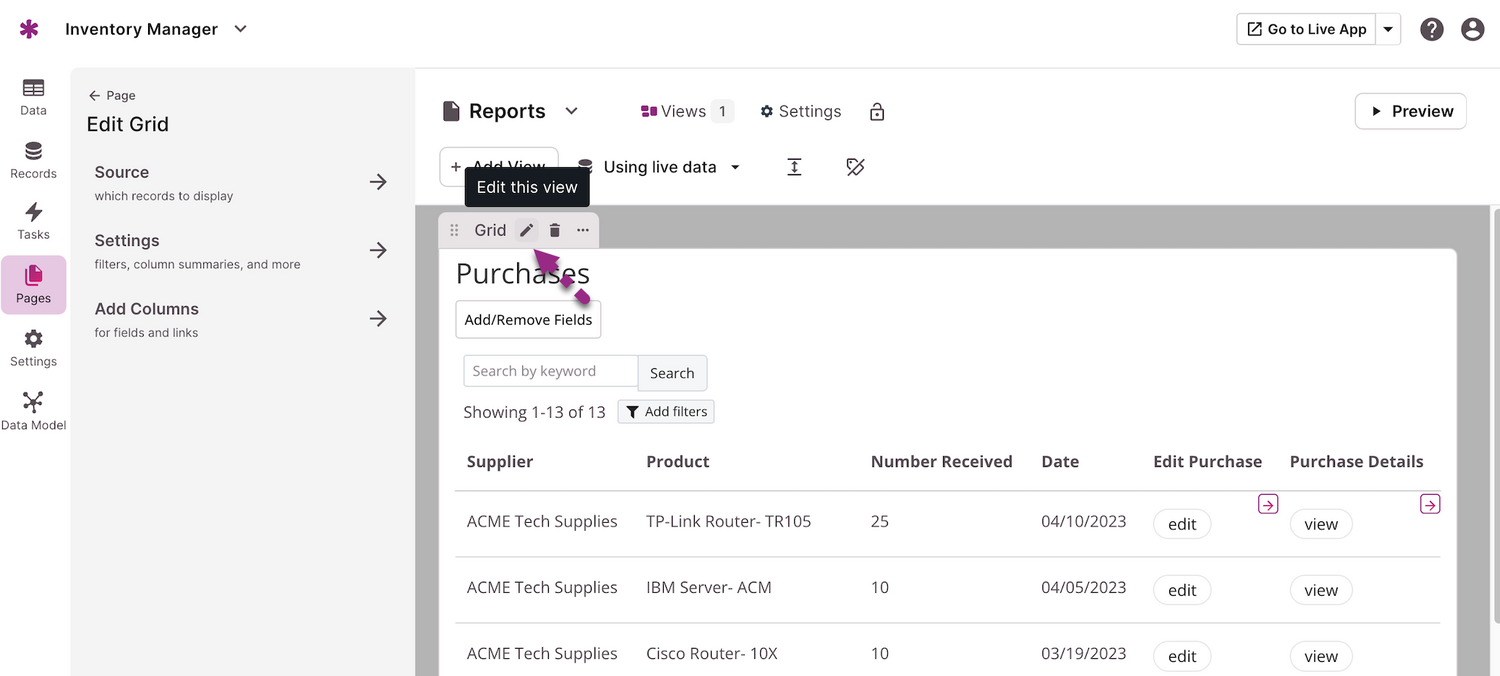Click the vertical expand spacing icon
Image resolution: width=1500 pixels, height=676 pixels.
pyautogui.click(x=794, y=167)
